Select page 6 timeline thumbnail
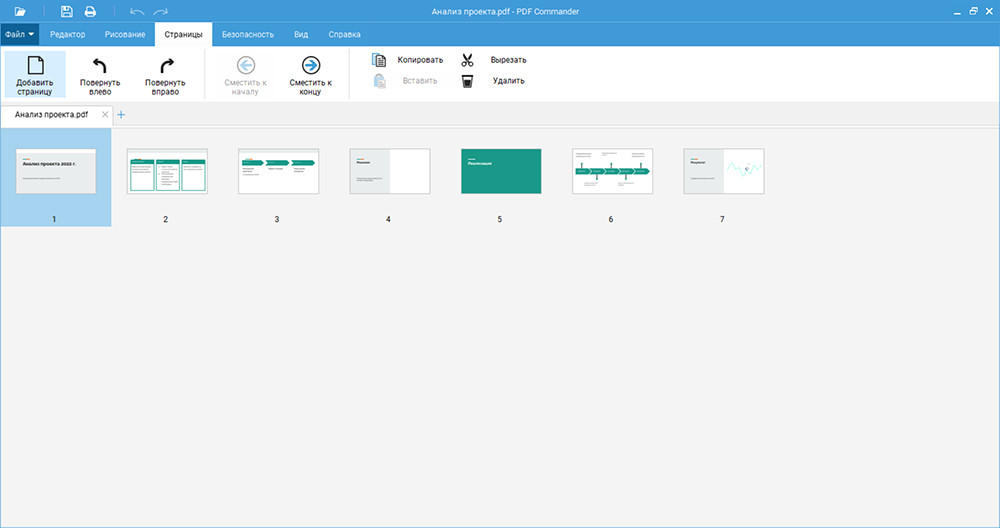1000x528 pixels. point(612,172)
